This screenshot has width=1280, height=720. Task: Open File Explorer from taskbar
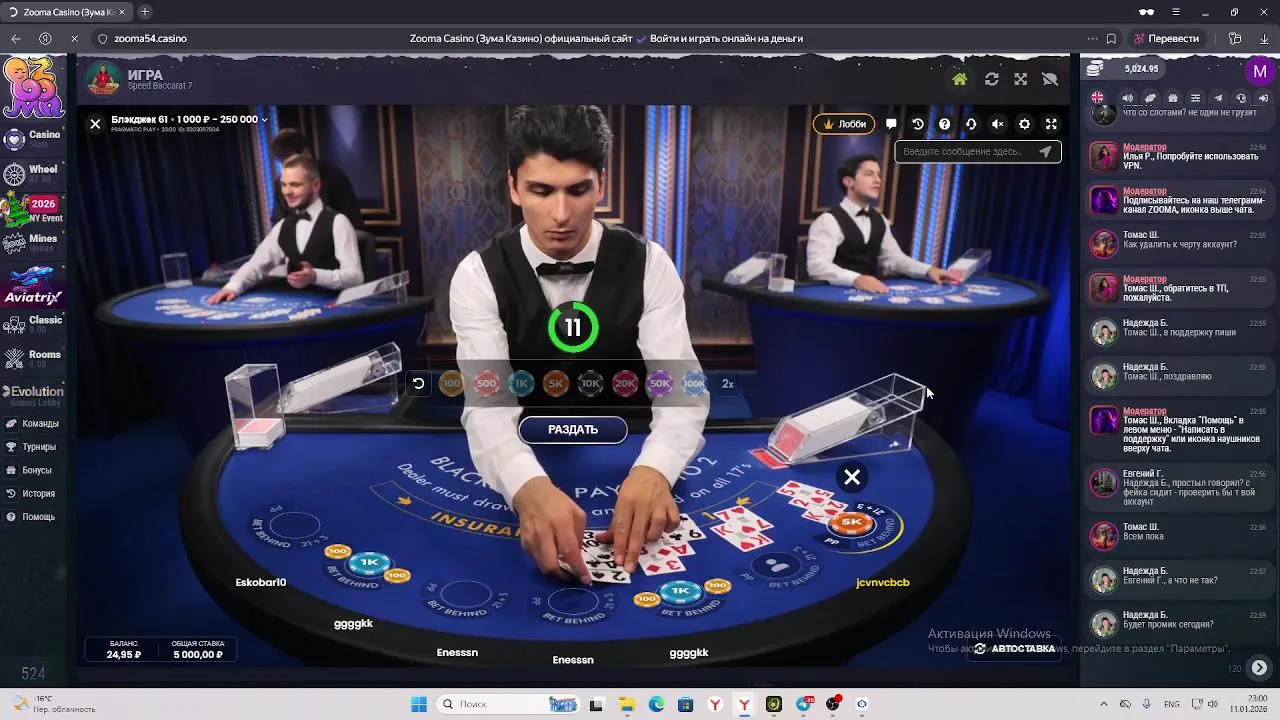(627, 704)
